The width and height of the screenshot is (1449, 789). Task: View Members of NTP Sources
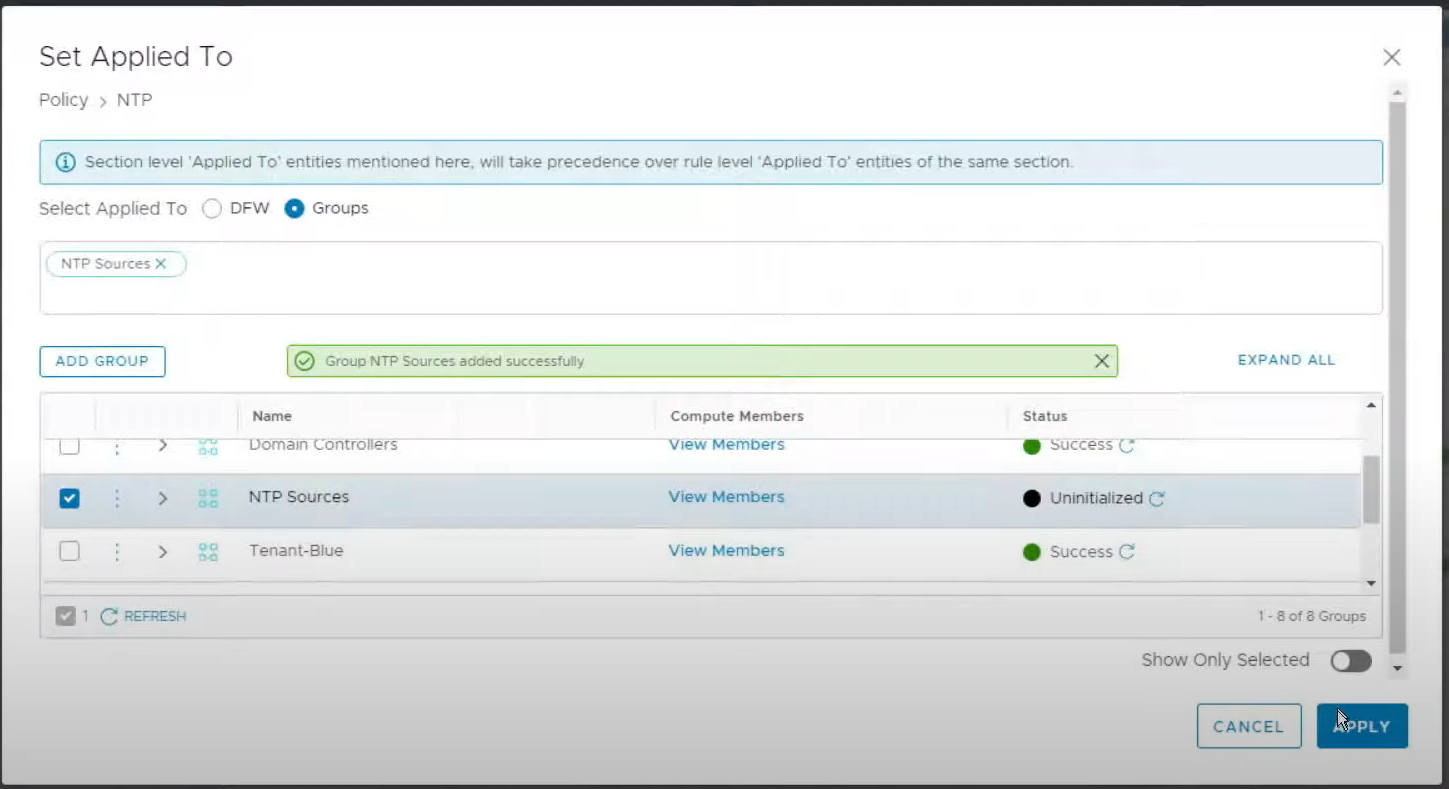point(726,497)
